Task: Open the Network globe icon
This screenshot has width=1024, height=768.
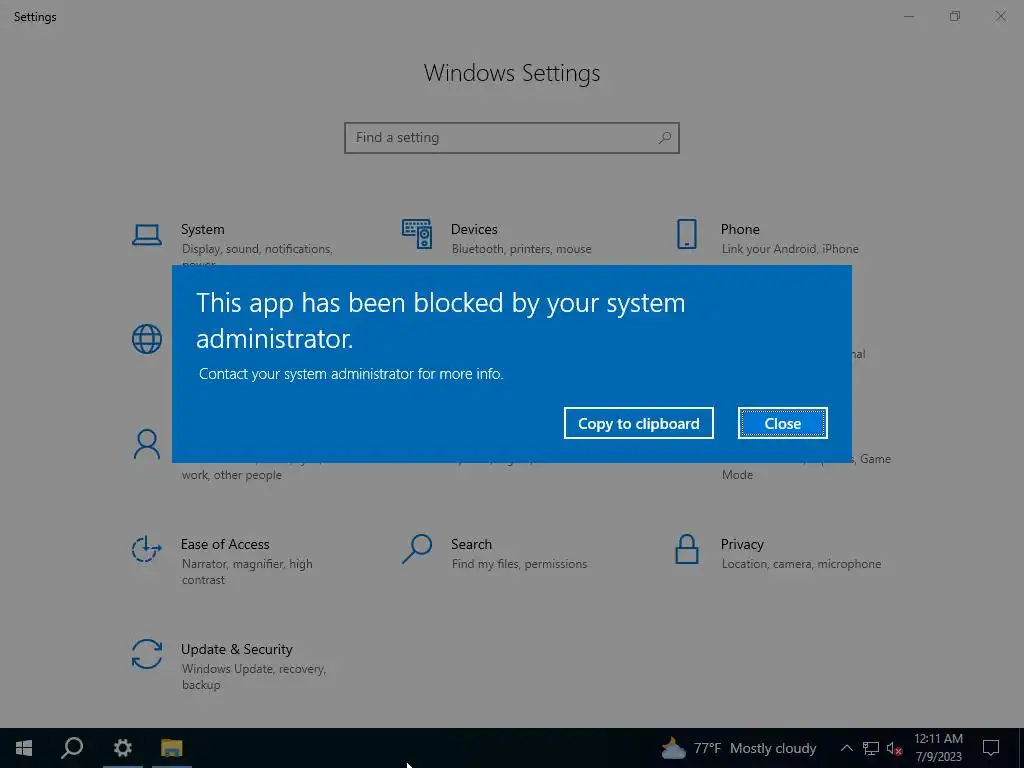Action: (147, 339)
